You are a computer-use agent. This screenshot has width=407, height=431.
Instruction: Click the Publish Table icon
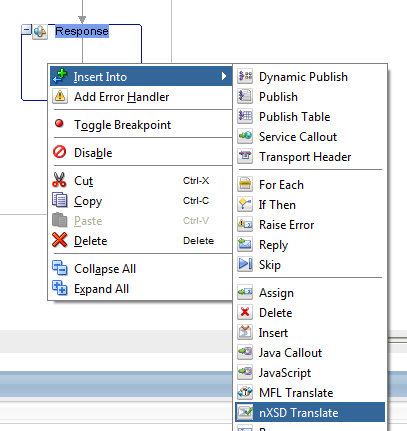point(245,117)
